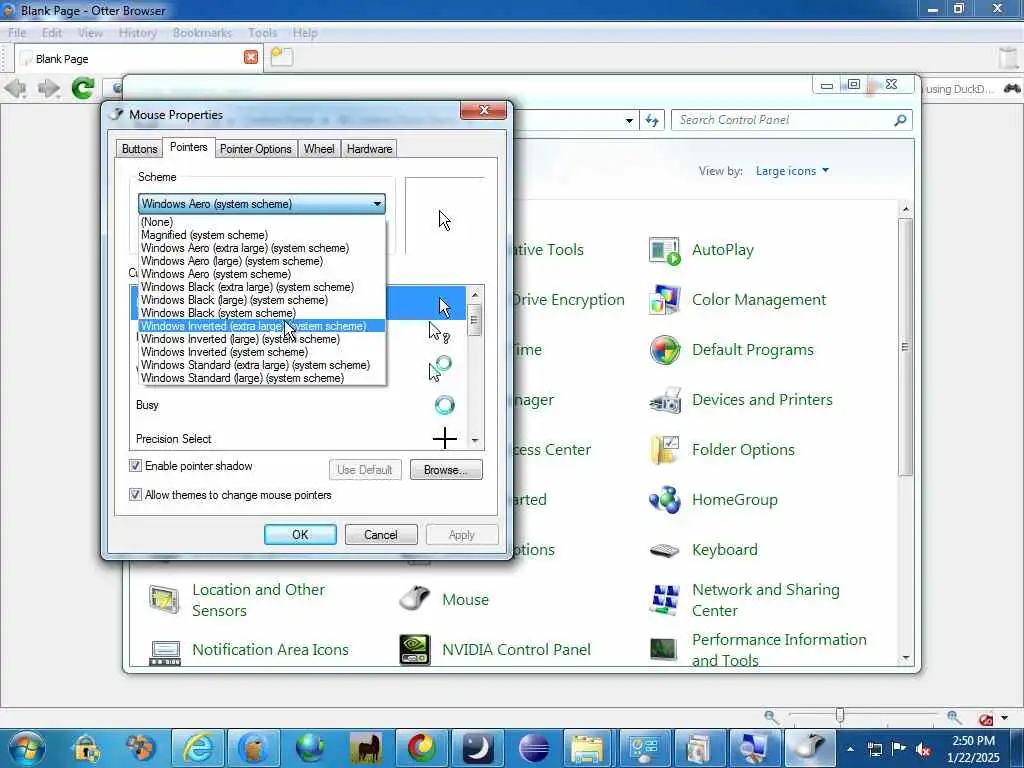Open the Hardware tab
1024x768 pixels.
(369, 149)
